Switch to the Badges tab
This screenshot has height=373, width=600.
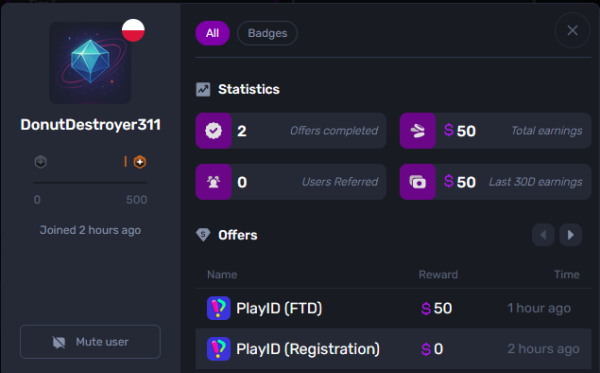[267, 33]
